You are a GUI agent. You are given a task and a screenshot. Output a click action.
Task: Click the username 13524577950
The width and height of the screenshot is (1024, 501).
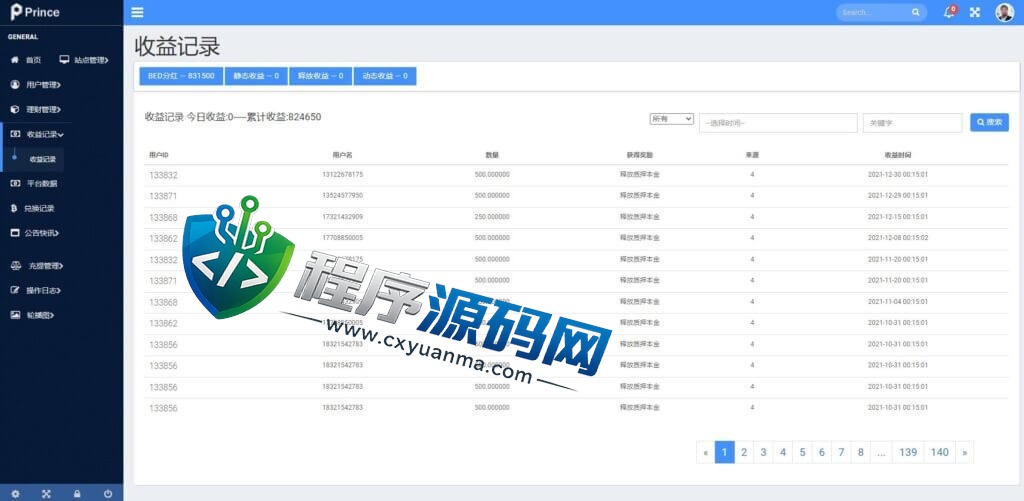[342, 195]
